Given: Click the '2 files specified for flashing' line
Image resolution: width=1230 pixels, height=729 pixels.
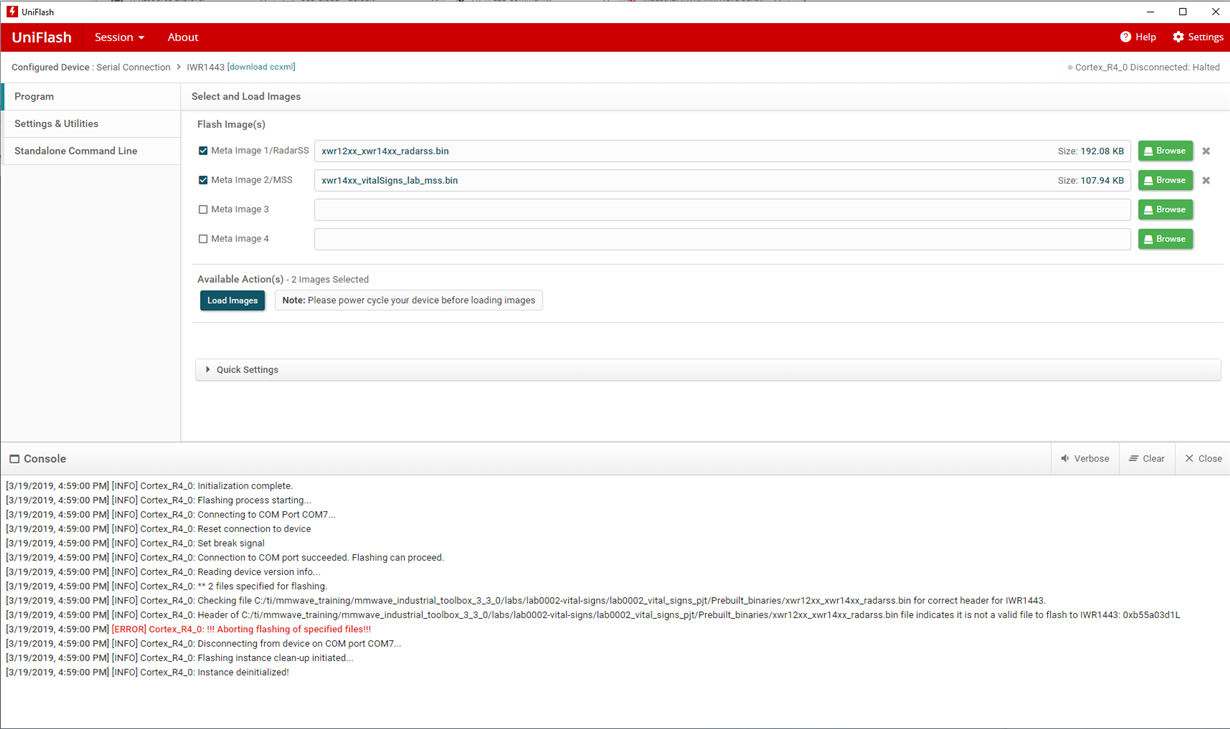Looking at the screenshot, I should (166, 587).
